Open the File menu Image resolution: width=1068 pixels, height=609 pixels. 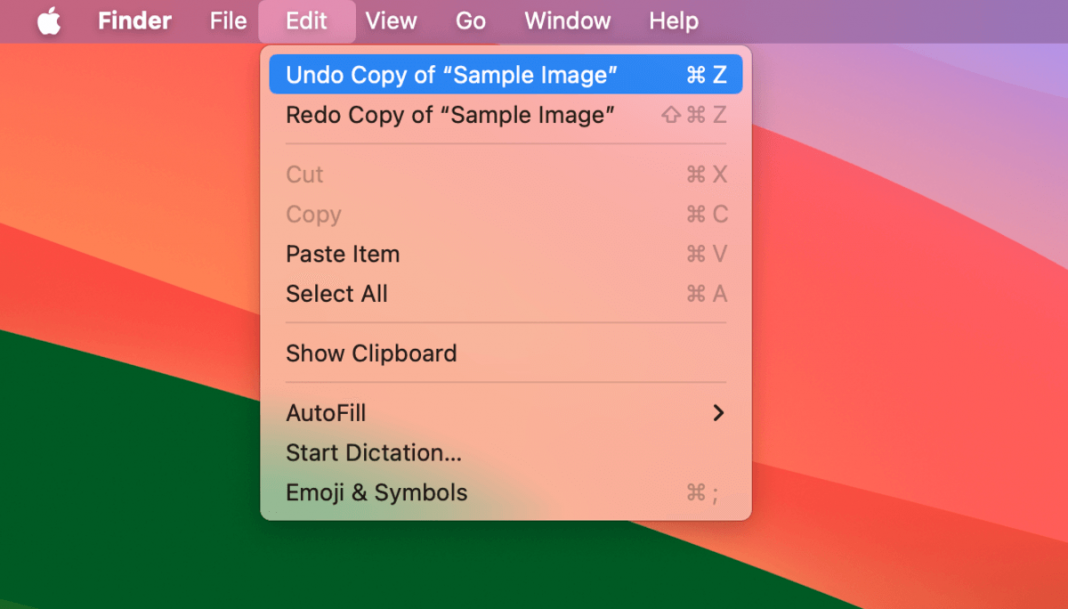coord(228,21)
